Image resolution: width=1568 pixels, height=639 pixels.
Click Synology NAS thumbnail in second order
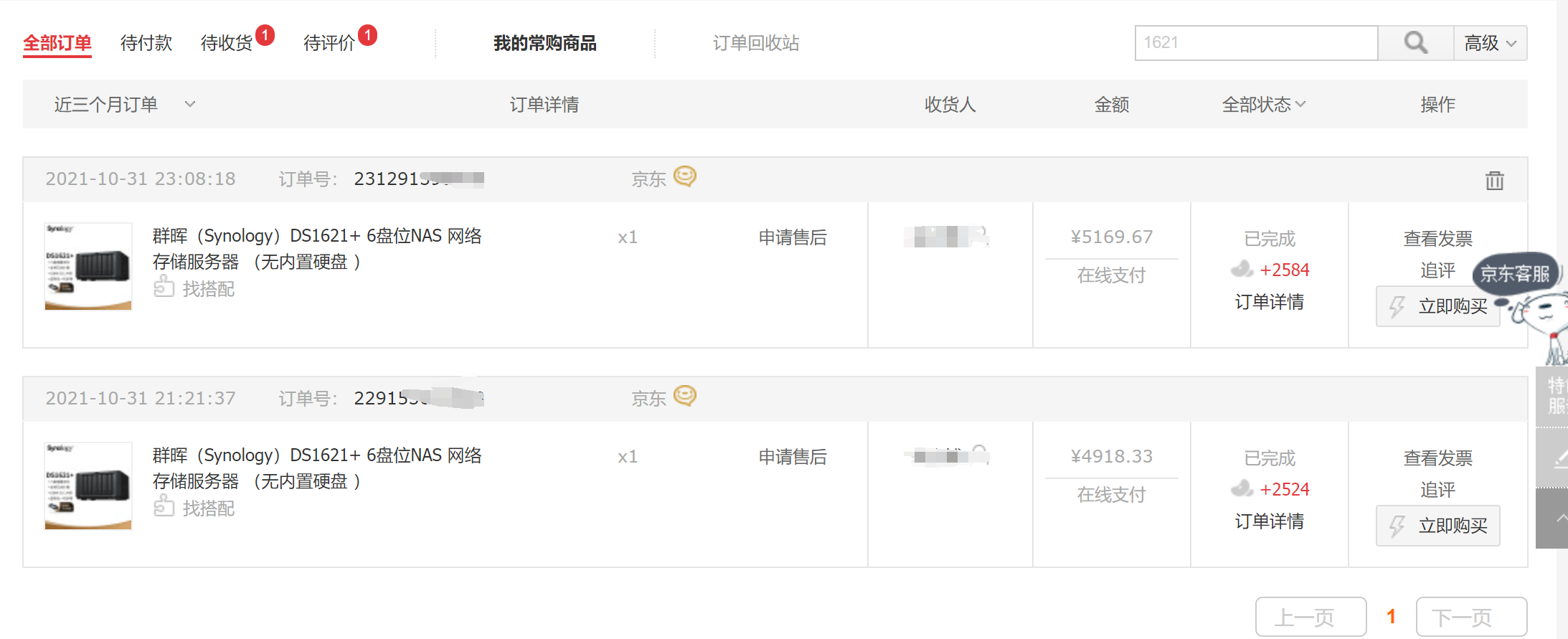tap(88, 486)
